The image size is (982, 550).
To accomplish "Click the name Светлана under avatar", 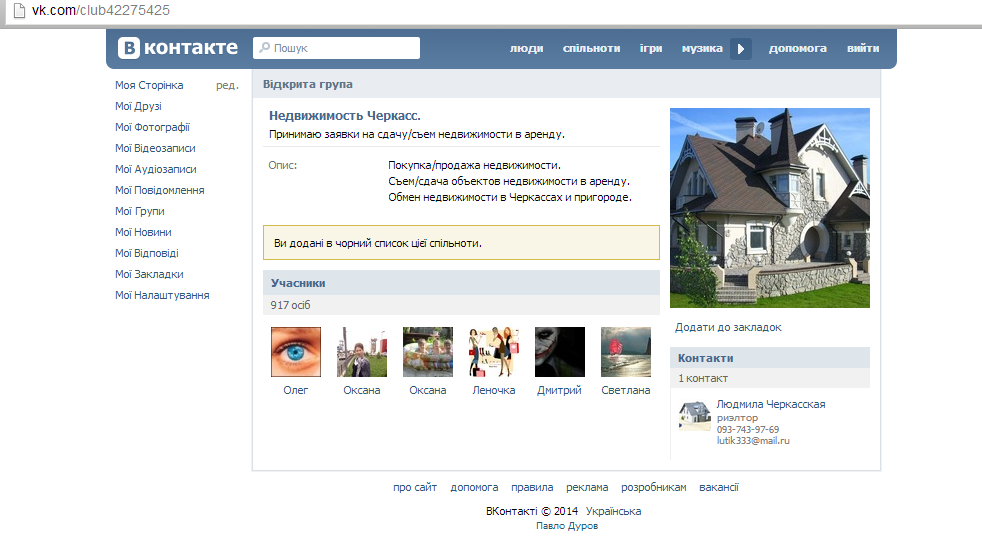I will (x=626, y=390).
